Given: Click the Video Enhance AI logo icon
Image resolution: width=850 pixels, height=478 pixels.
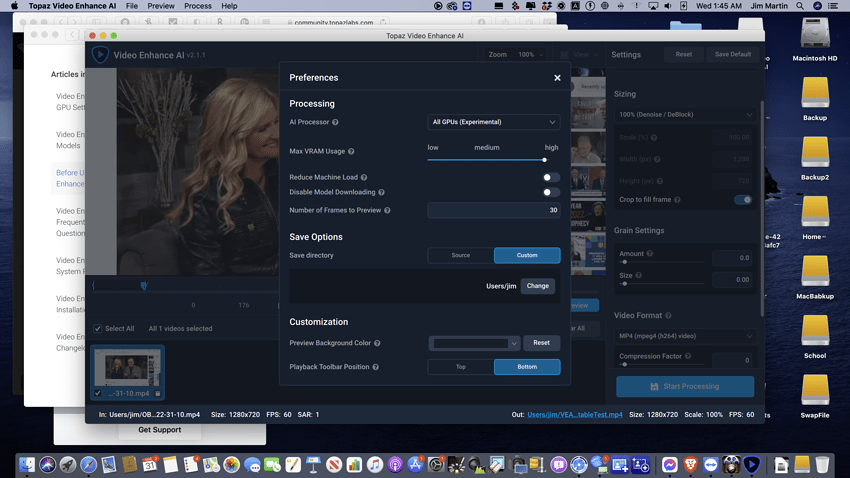Looking at the screenshot, I should coord(100,55).
